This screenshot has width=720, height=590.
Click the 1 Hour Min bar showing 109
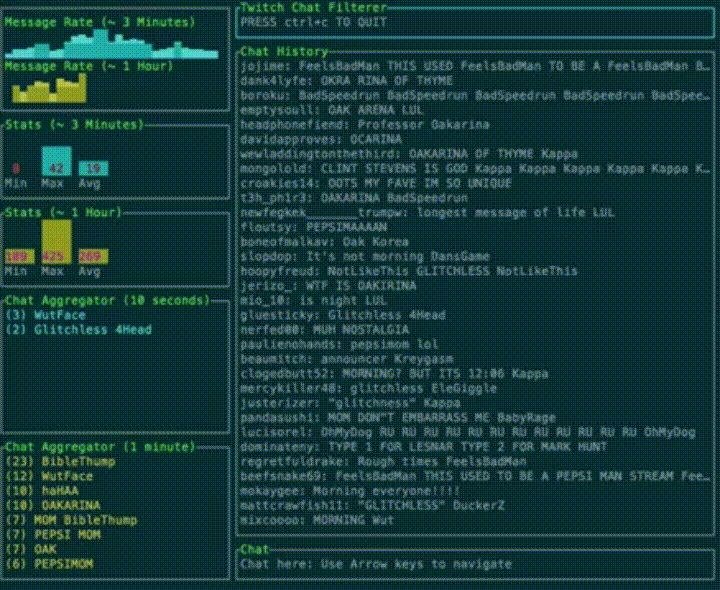tap(19, 256)
